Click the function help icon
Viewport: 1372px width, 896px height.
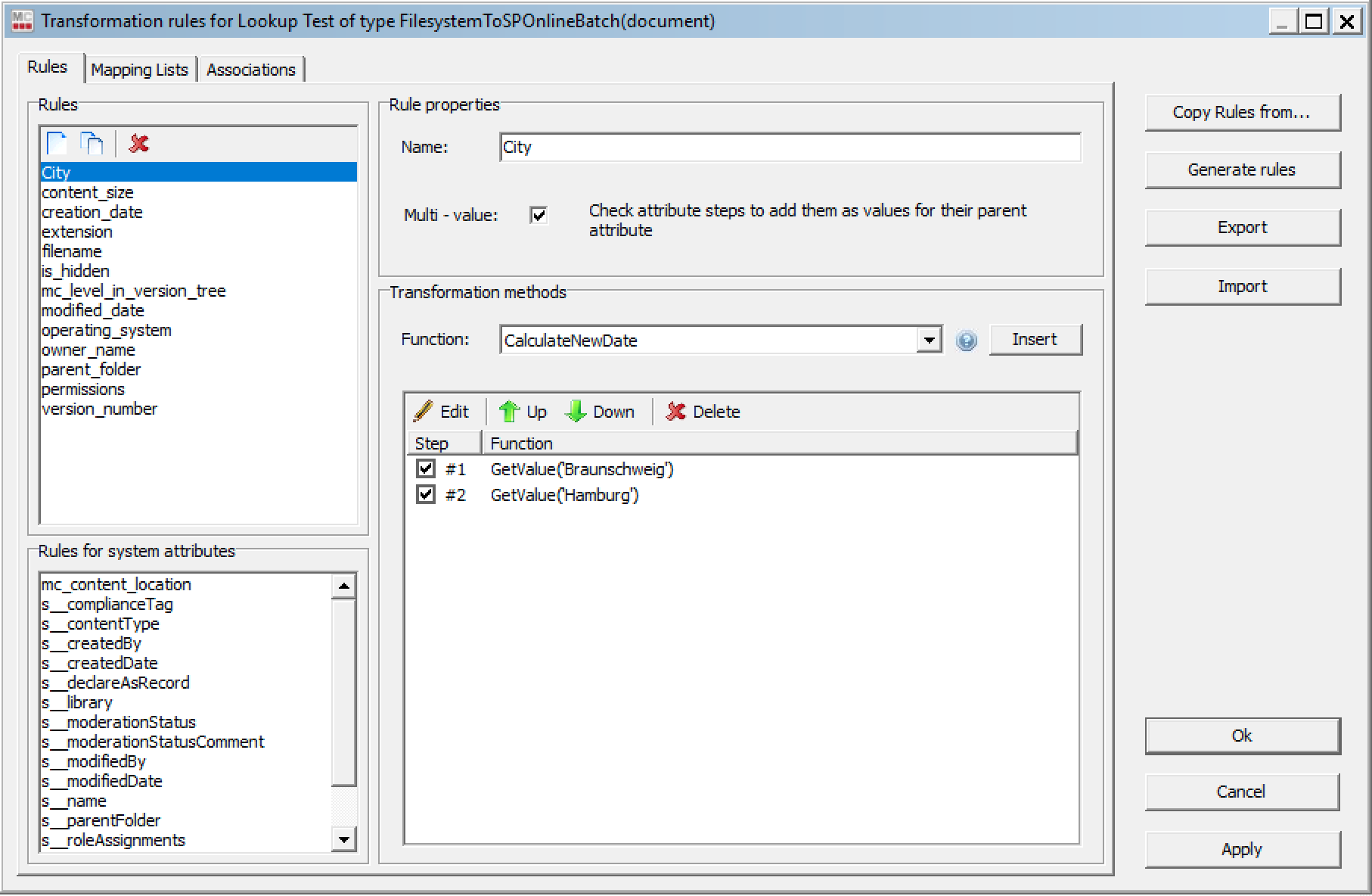click(x=966, y=341)
